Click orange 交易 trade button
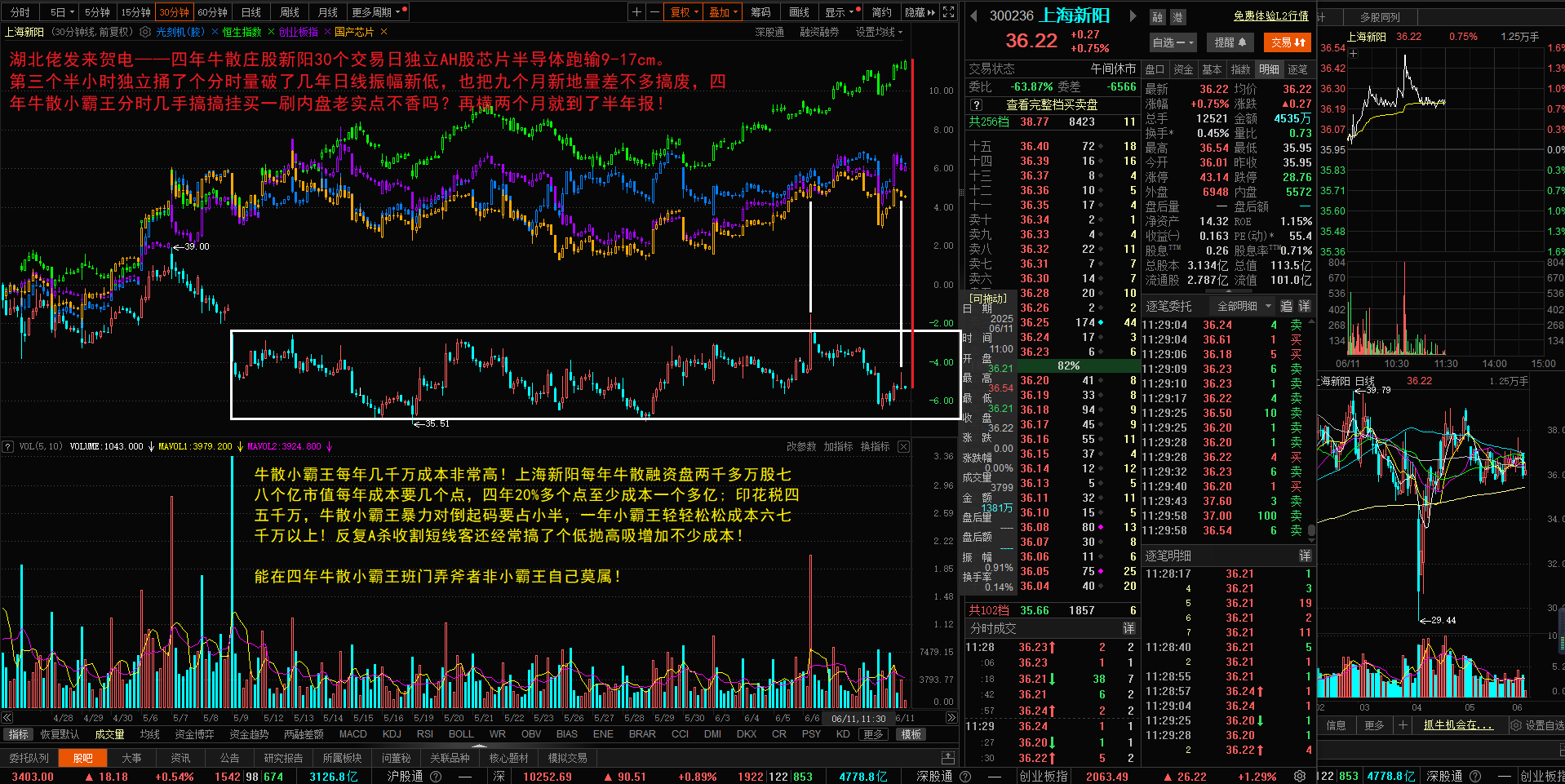This screenshot has width=1565, height=784. 1288,42
